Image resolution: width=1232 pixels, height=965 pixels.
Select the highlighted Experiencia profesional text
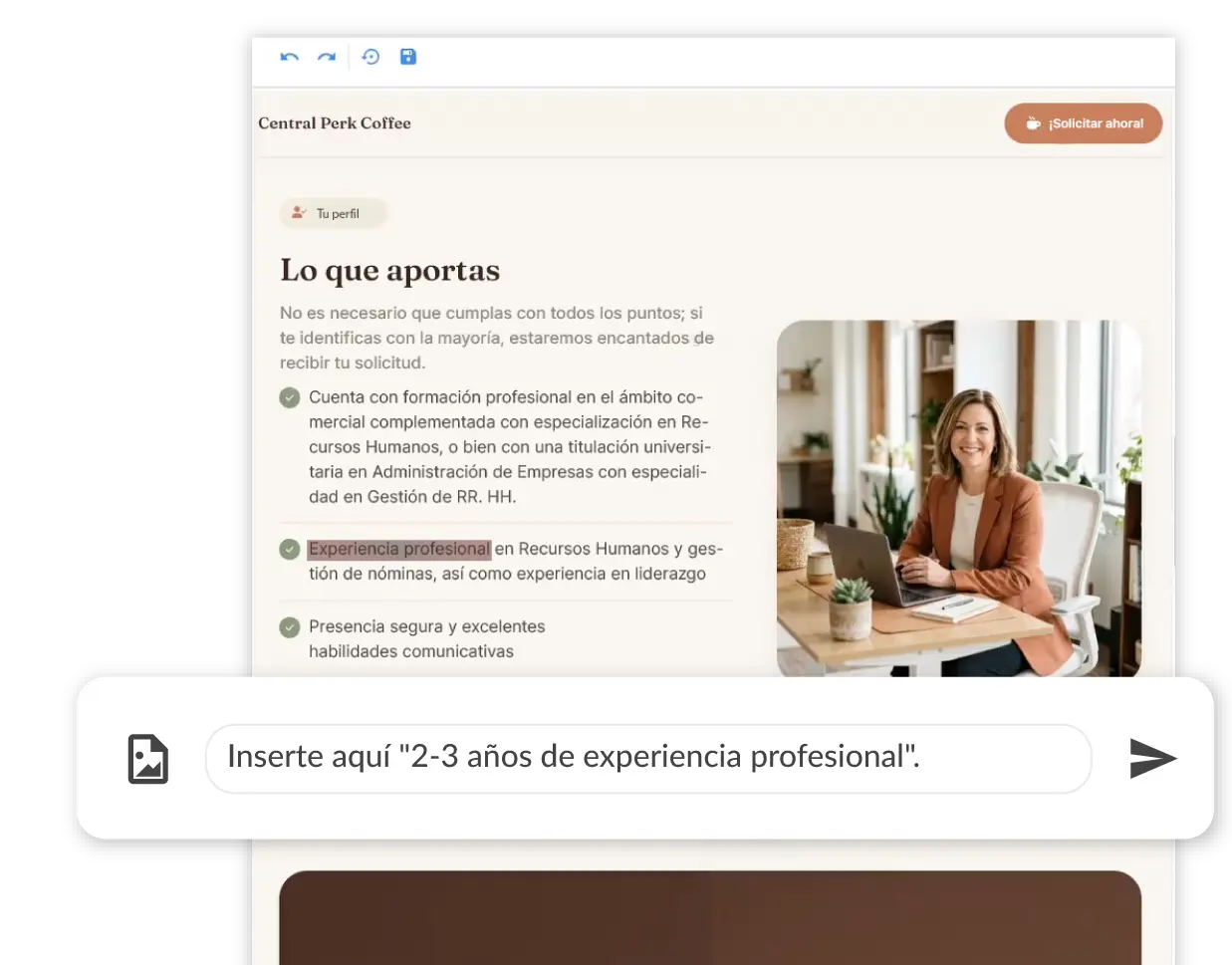tap(399, 549)
